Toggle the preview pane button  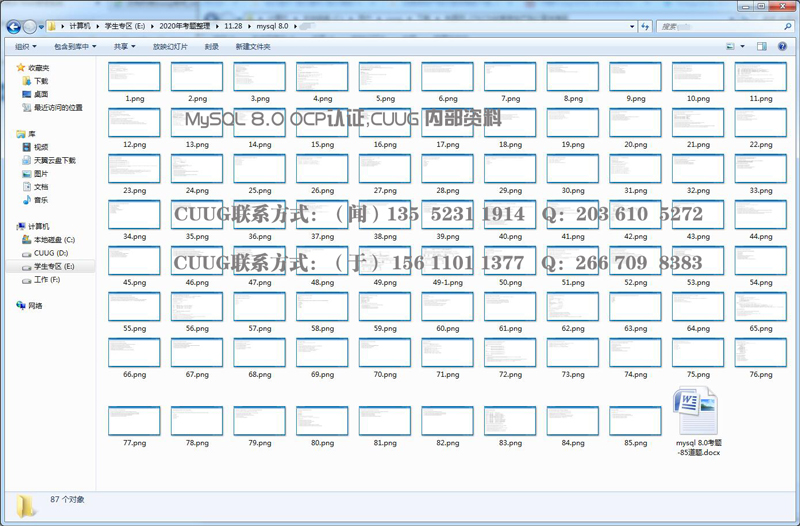click(762, 46)
